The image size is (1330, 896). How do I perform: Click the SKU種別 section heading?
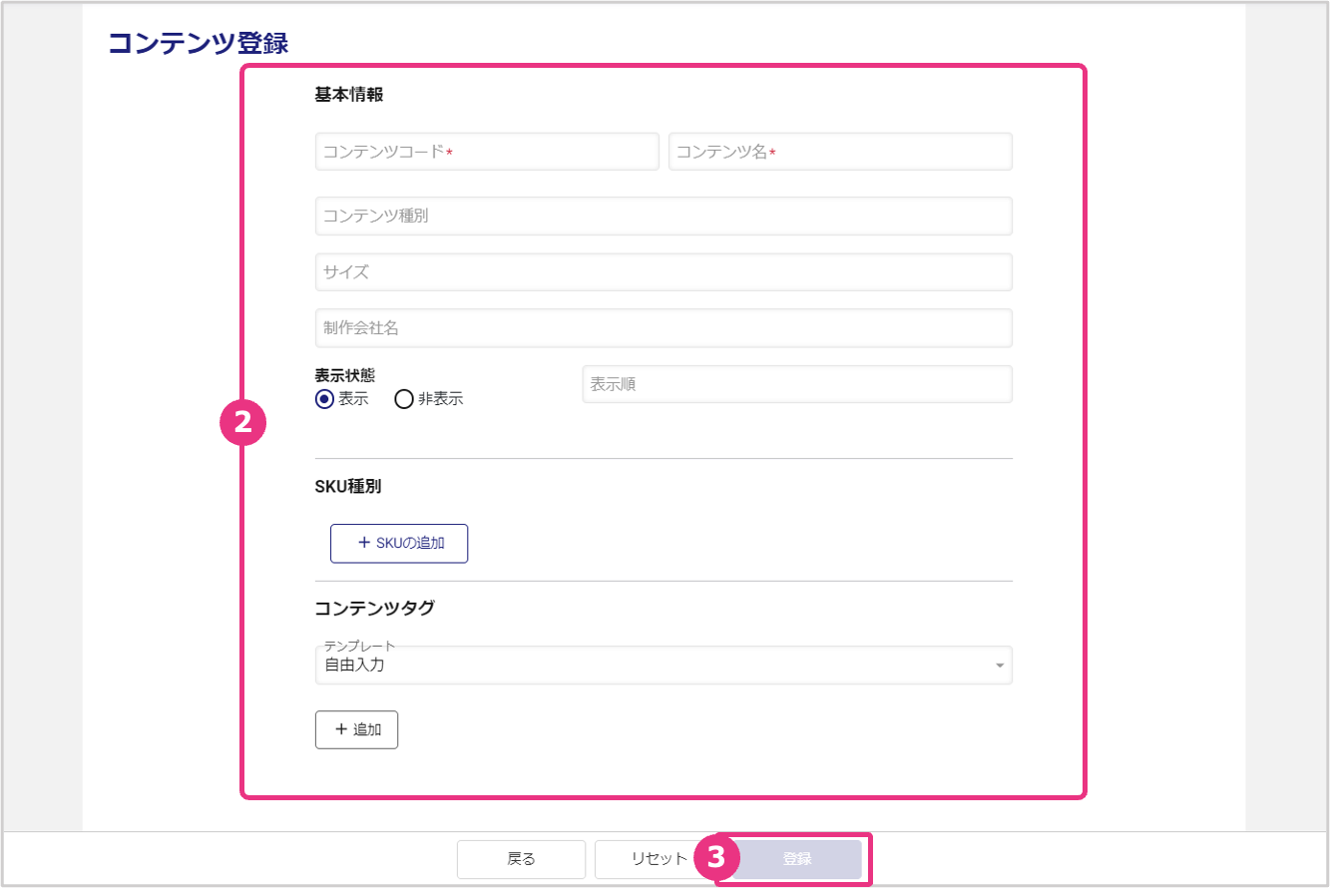click(x=348, y=487)
